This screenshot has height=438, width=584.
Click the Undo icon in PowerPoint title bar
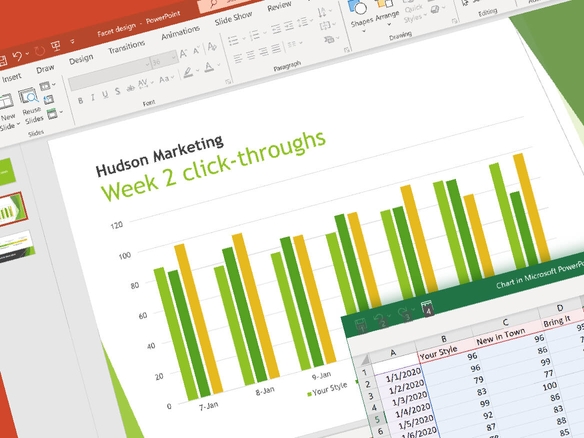(17, 57)
